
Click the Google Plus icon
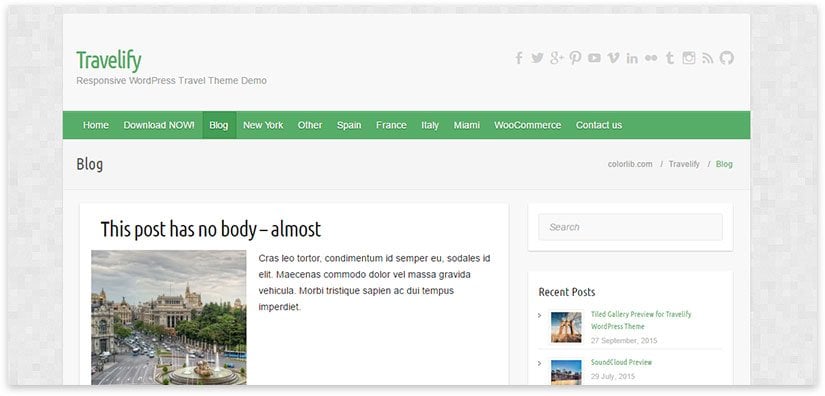click(x=557, y=58)
